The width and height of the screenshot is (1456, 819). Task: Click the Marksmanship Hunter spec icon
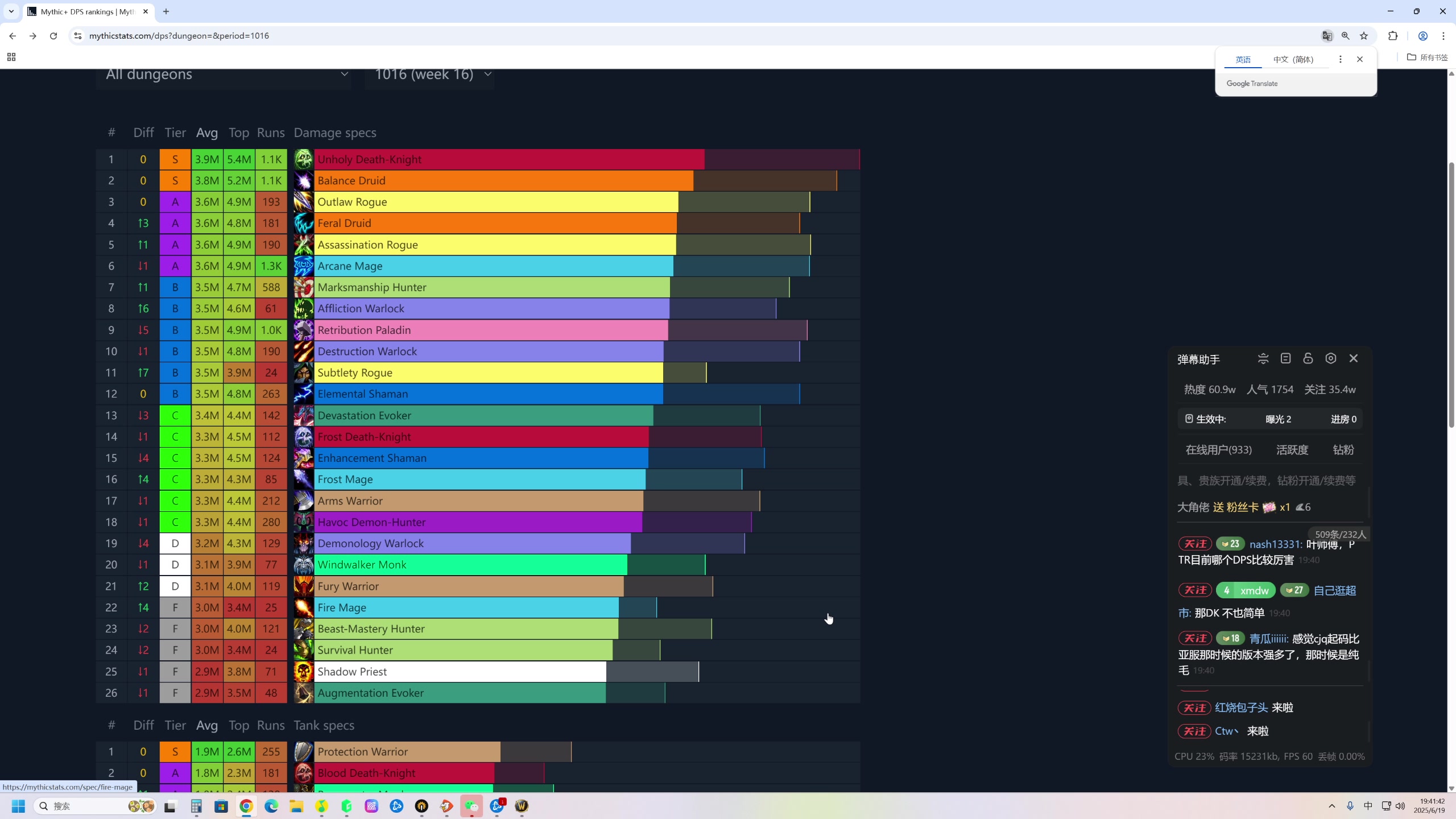point(304,287)
